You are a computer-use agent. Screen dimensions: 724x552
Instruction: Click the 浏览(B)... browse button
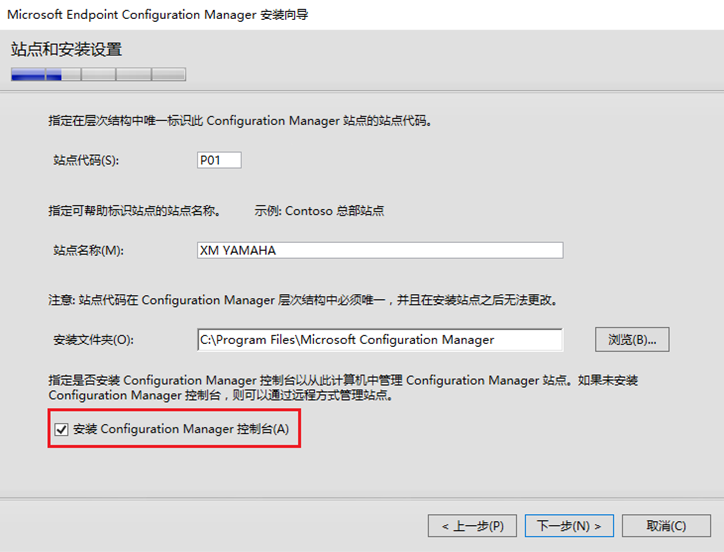pyautogui.click(x=632, y=340)
